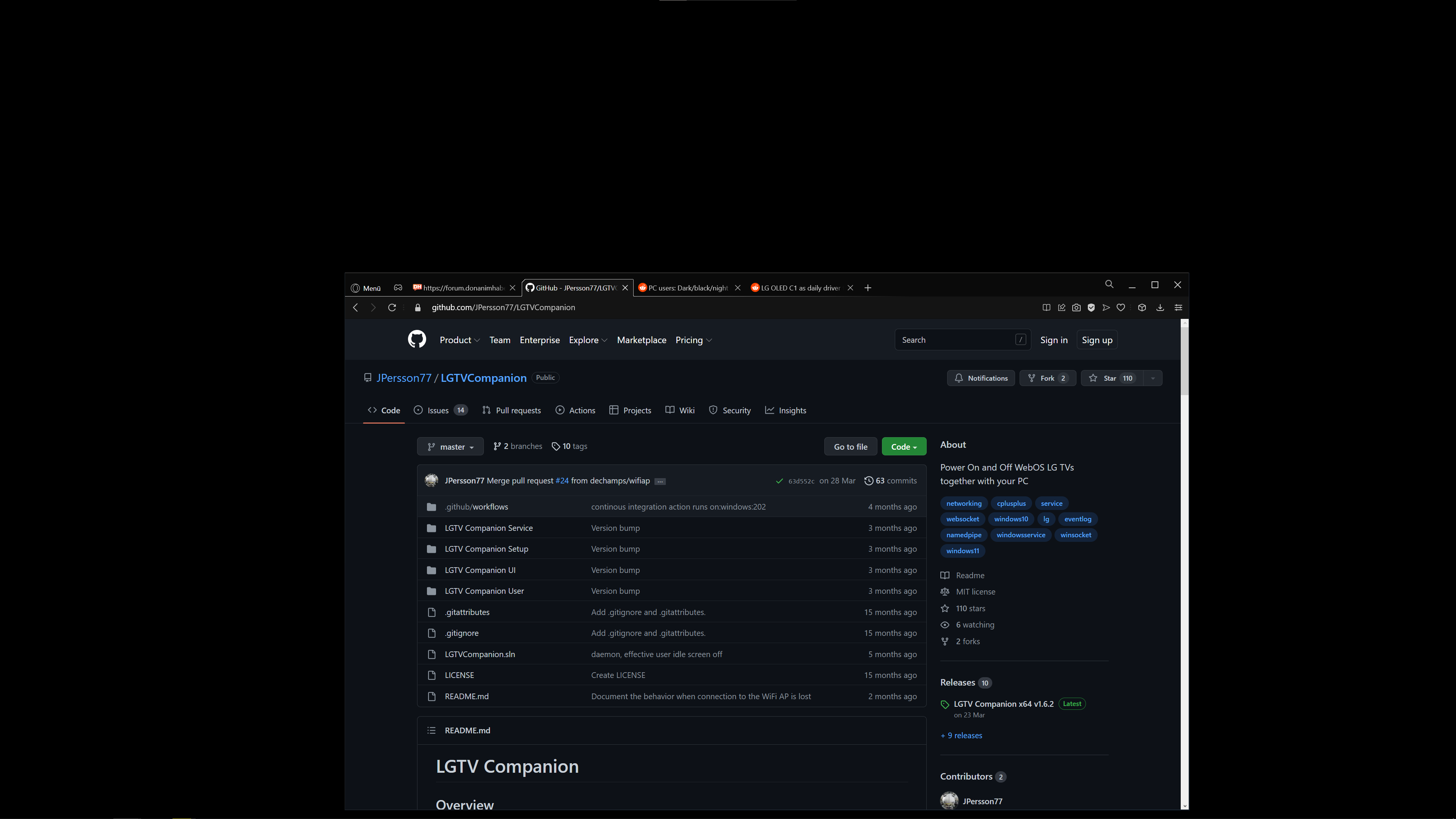Viewport: 1456px width, 819px height.
Task: Take a snapshot with camera icon
Action: (x=1076, y=308)
